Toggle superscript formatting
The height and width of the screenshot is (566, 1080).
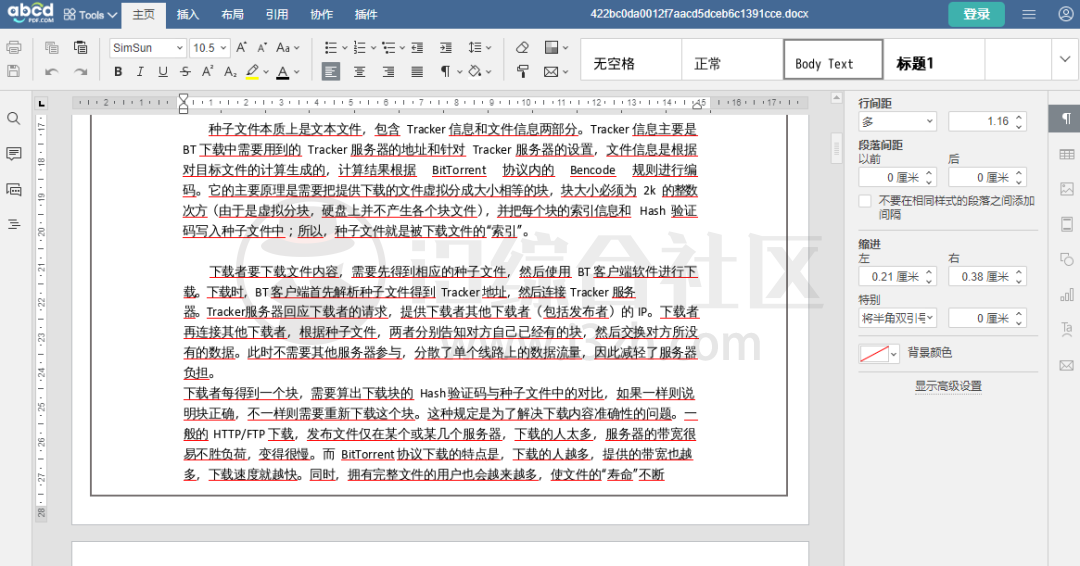[207, 72]
